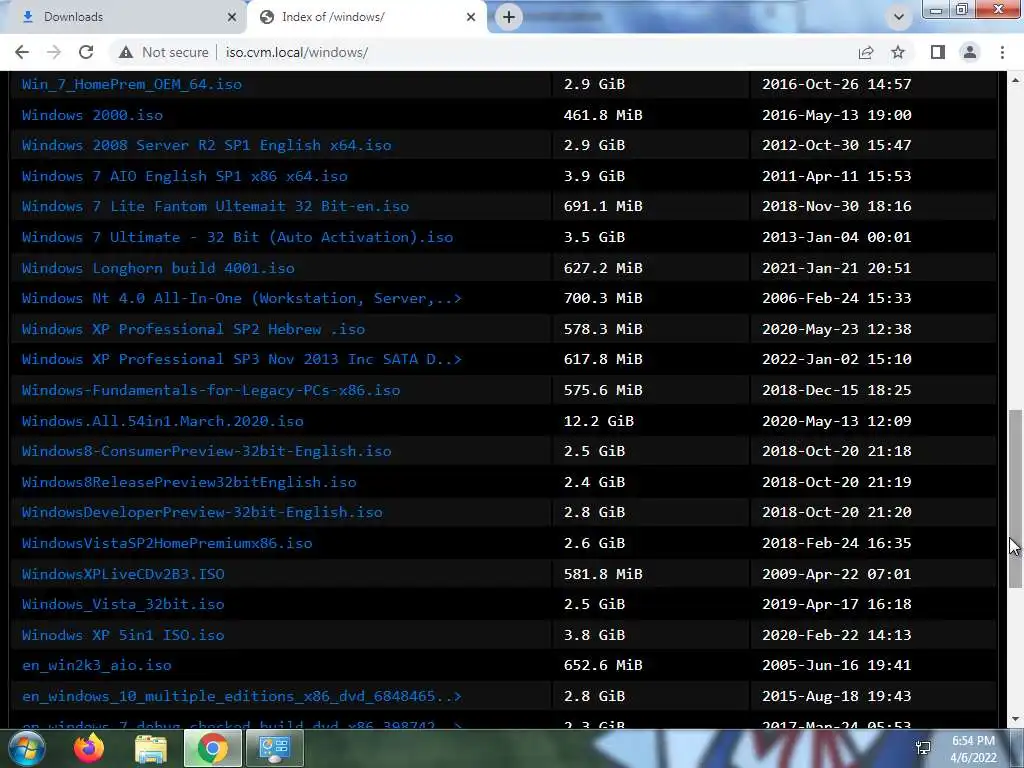The width and height of the screenshot is (1024, 768).
Task: Download Windows.All.54in1.March.2020.iso
Action: (x=163, y=421)
